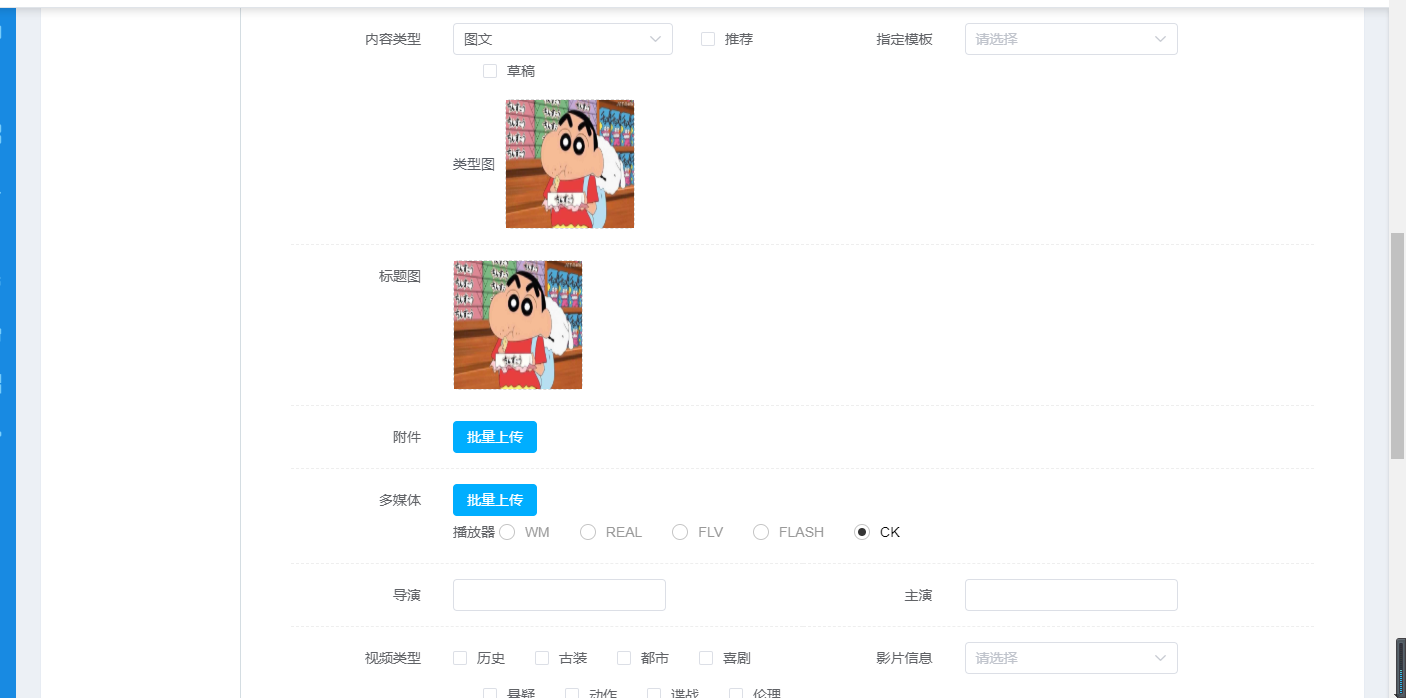Click the 标题图 cartoon thumbnail

click(518, 325)
